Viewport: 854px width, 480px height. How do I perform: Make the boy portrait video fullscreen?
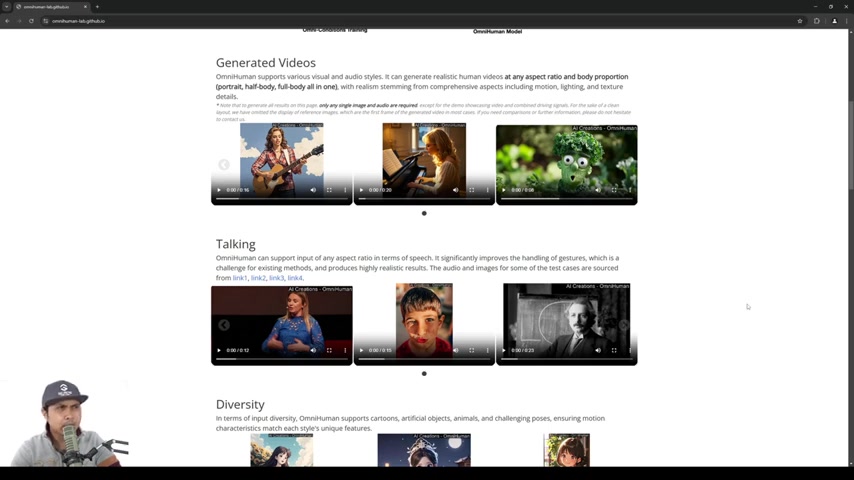tap(472, 350)
